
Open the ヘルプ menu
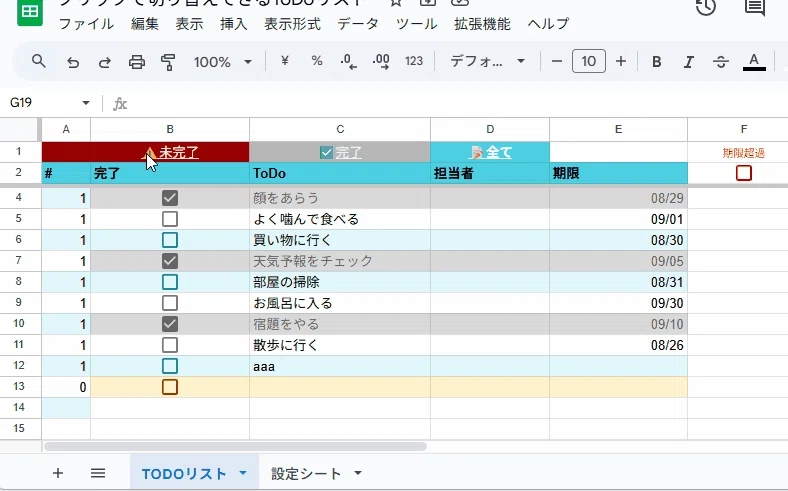(548, 24)
